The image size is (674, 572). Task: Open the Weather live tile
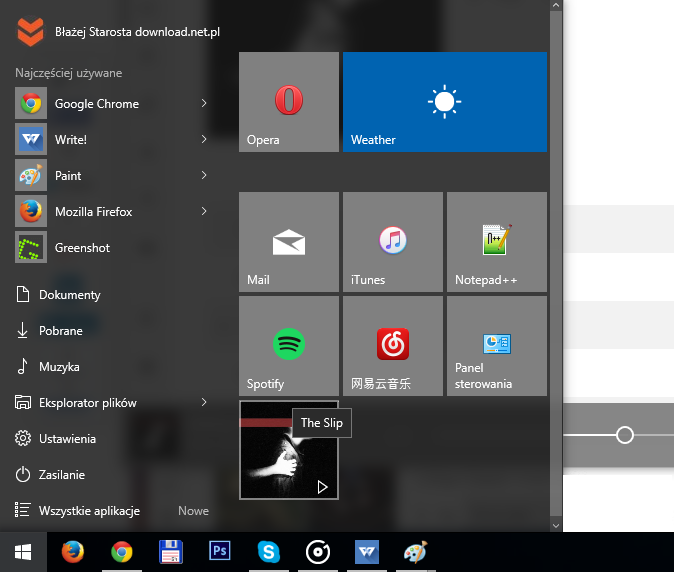445,102
